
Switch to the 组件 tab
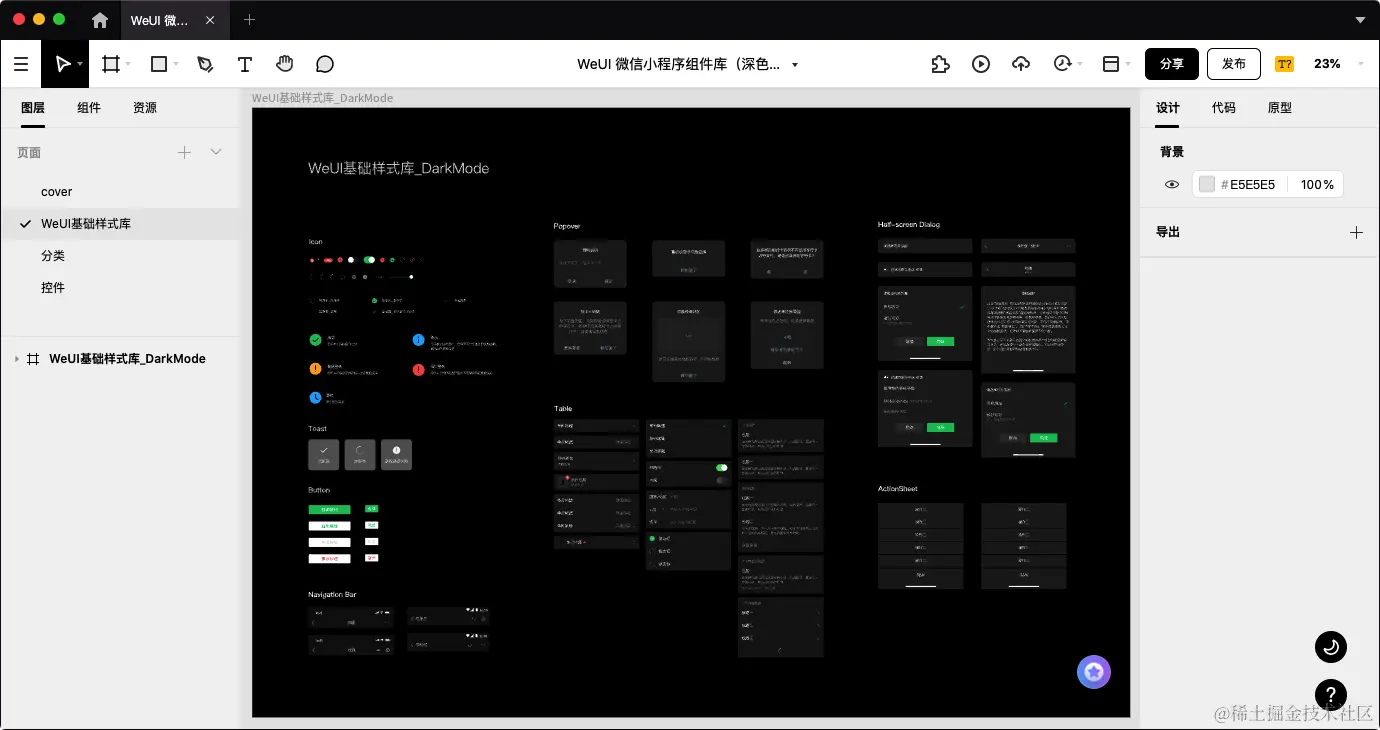pos(89,107)
